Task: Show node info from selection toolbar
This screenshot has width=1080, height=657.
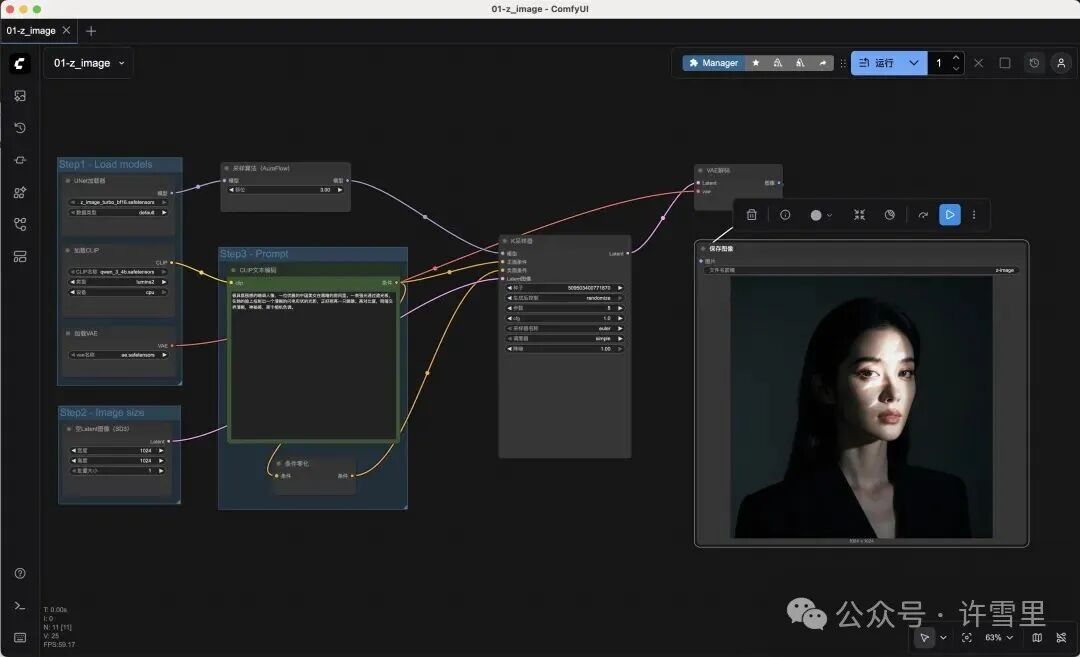Action: [785, 214]
